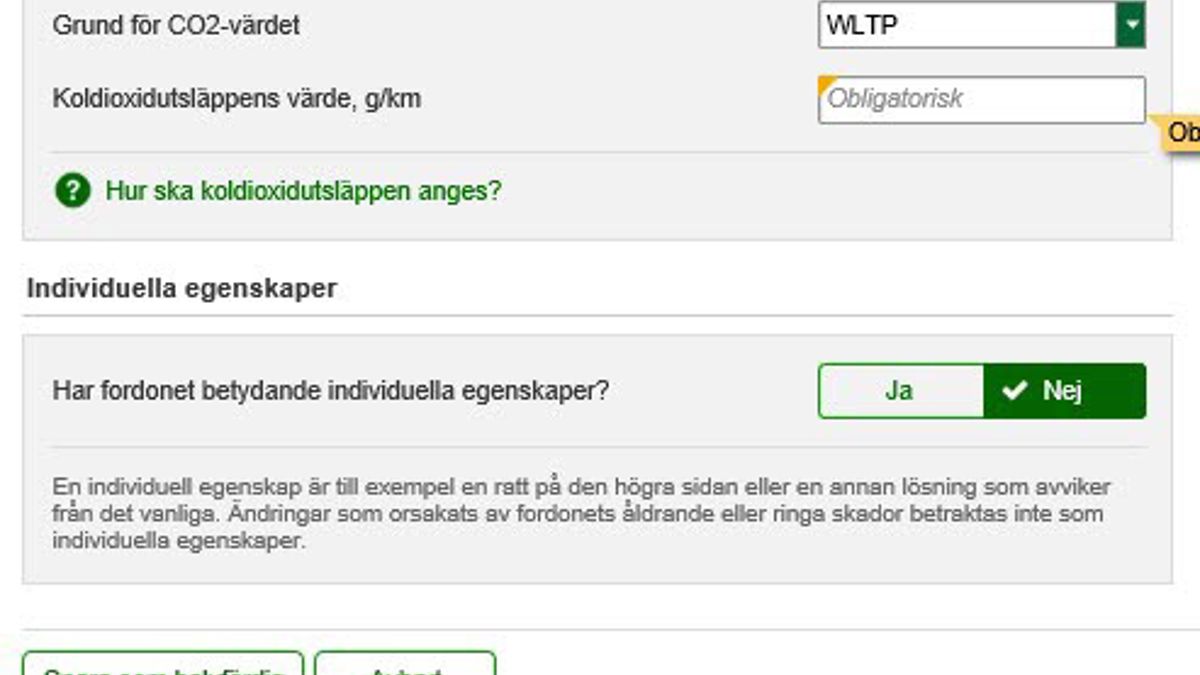This screenshot has height=675, width=1200.
Task: Click the partially visible save-as-draft button
Action: pos(162,664)
